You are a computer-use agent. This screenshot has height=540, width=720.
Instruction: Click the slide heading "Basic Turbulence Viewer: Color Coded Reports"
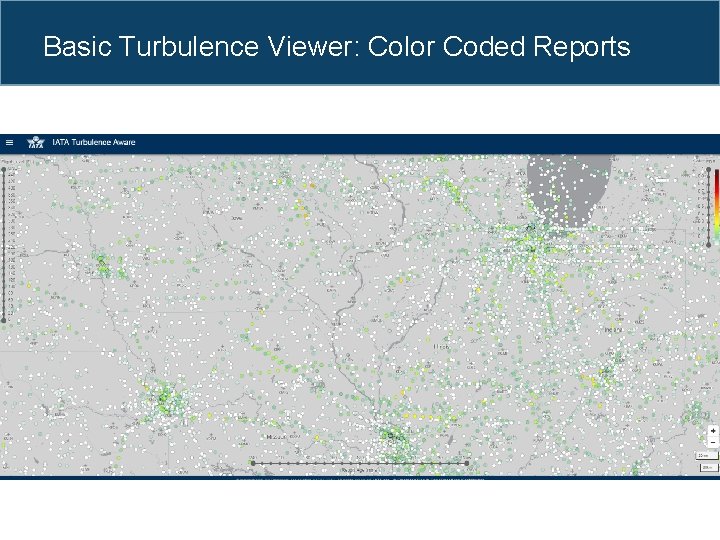[x=337, y=46]
